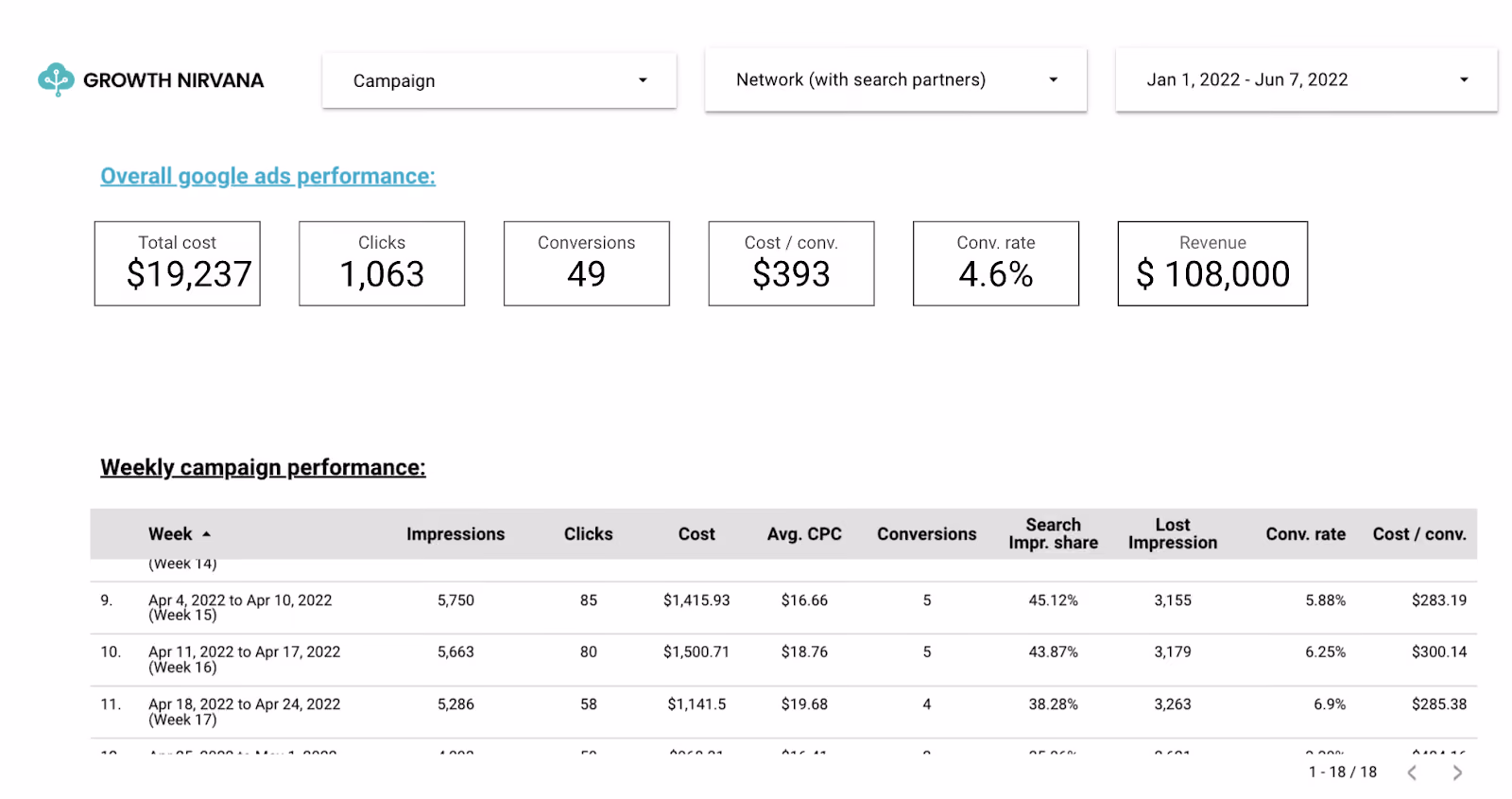Image resolution: width=1512 pixels, height=799 pixels.
Task: Sort table by Clicks column header
Action: click(588, 534)
